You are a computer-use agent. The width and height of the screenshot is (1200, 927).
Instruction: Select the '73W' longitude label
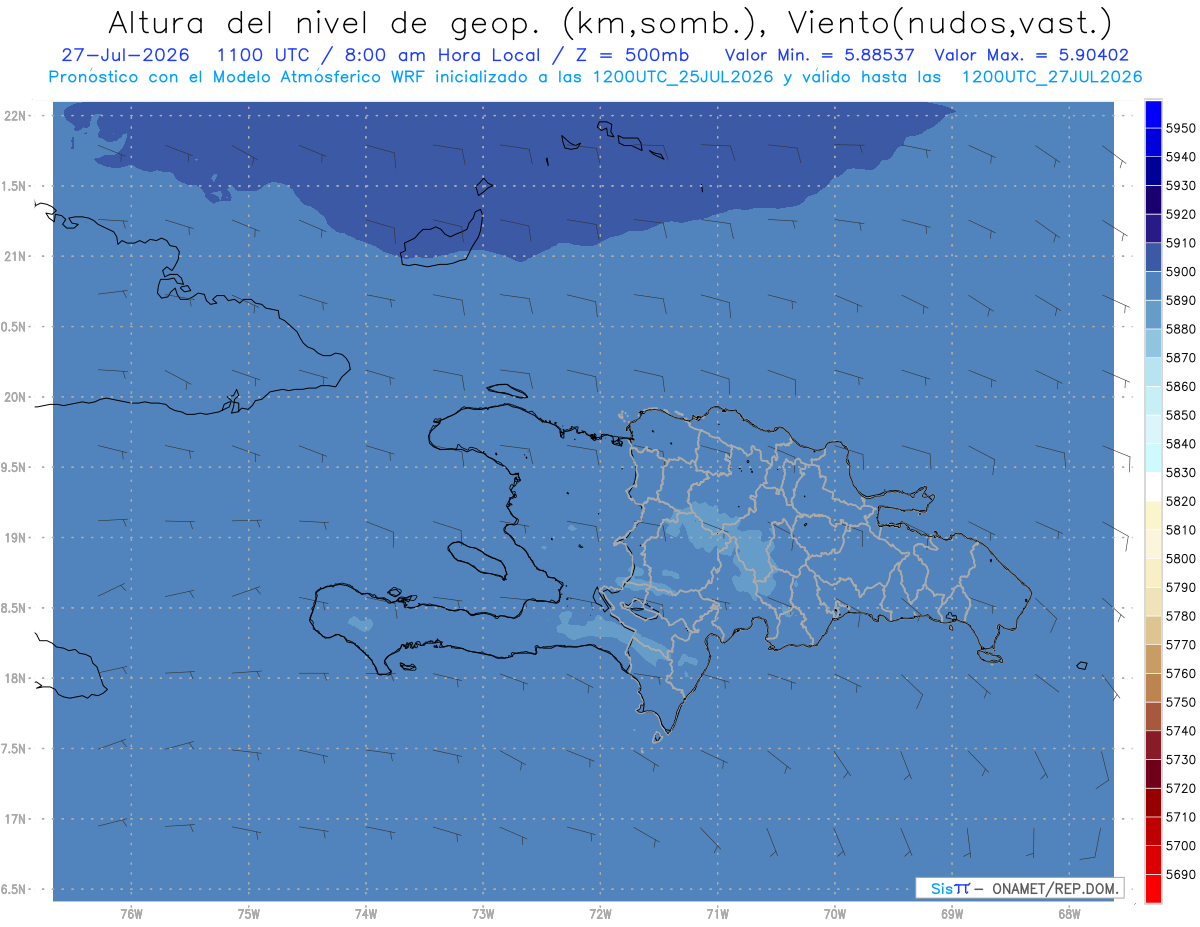click(x=483, y=914)
